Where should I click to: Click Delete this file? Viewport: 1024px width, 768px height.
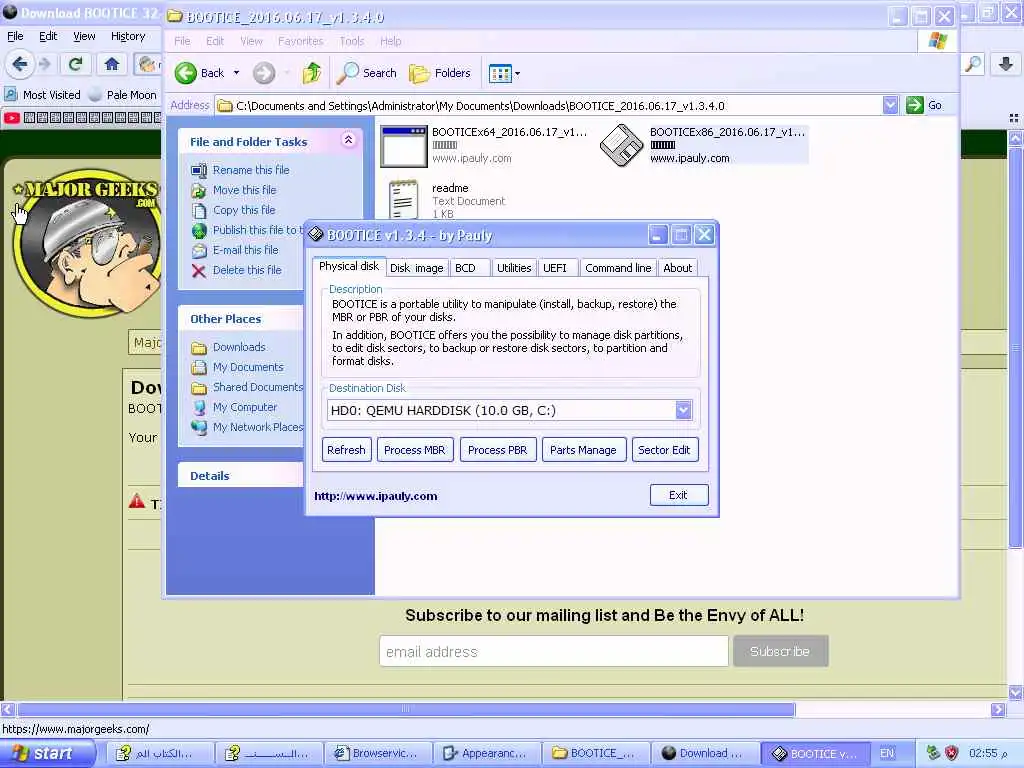pos(247,270)
